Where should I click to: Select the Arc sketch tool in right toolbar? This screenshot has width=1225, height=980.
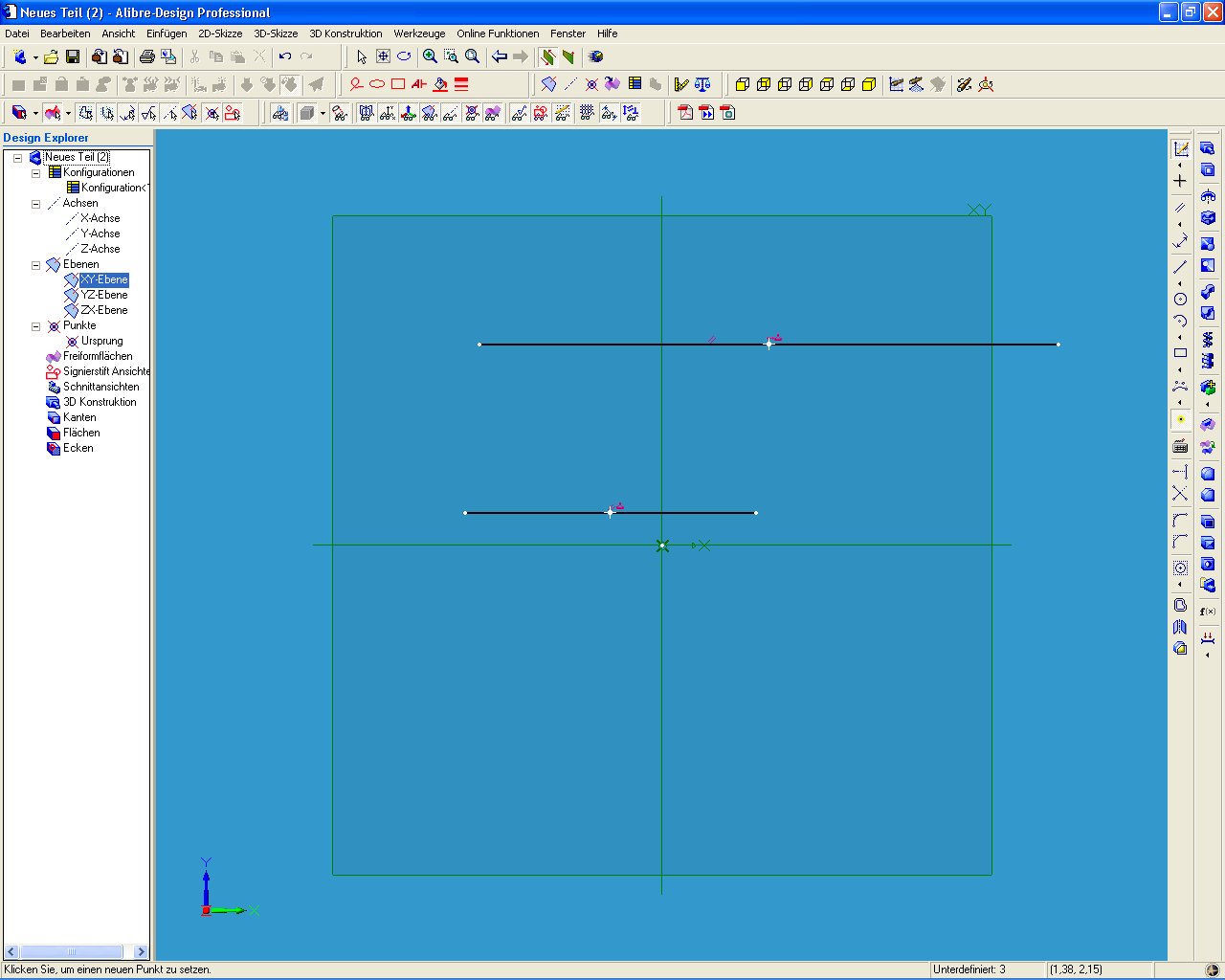pyautogui.click(x=1180, y=321)
